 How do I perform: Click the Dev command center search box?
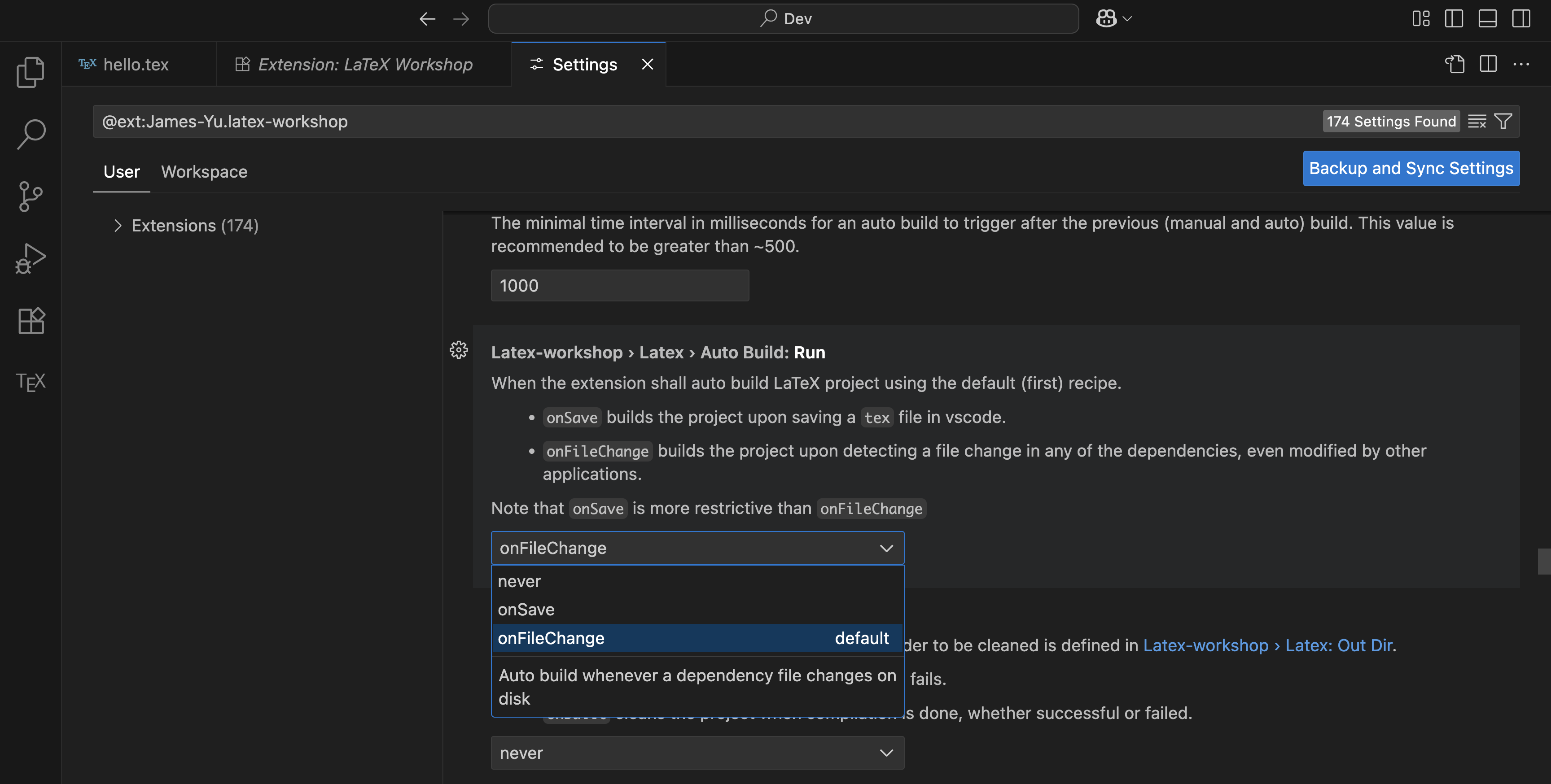point(783,19)
